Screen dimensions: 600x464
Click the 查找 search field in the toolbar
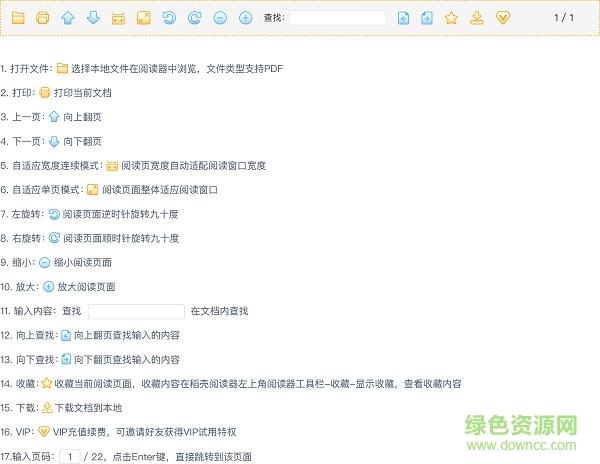click(x=337, y=18)
